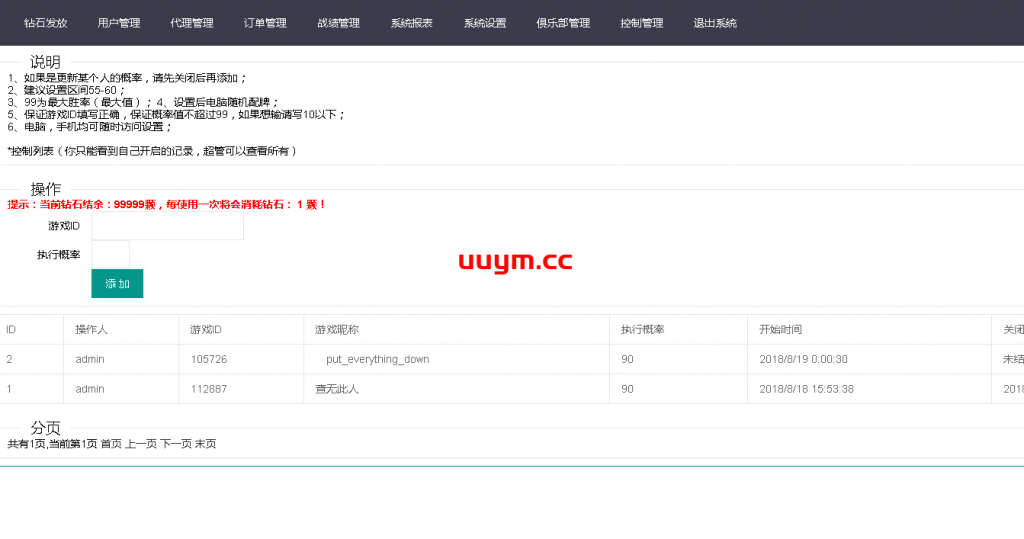The width and height of the screenshot is (1024, 539).
Task: Click game ID 112887 in the table
Action: click(x=209, y=389)
